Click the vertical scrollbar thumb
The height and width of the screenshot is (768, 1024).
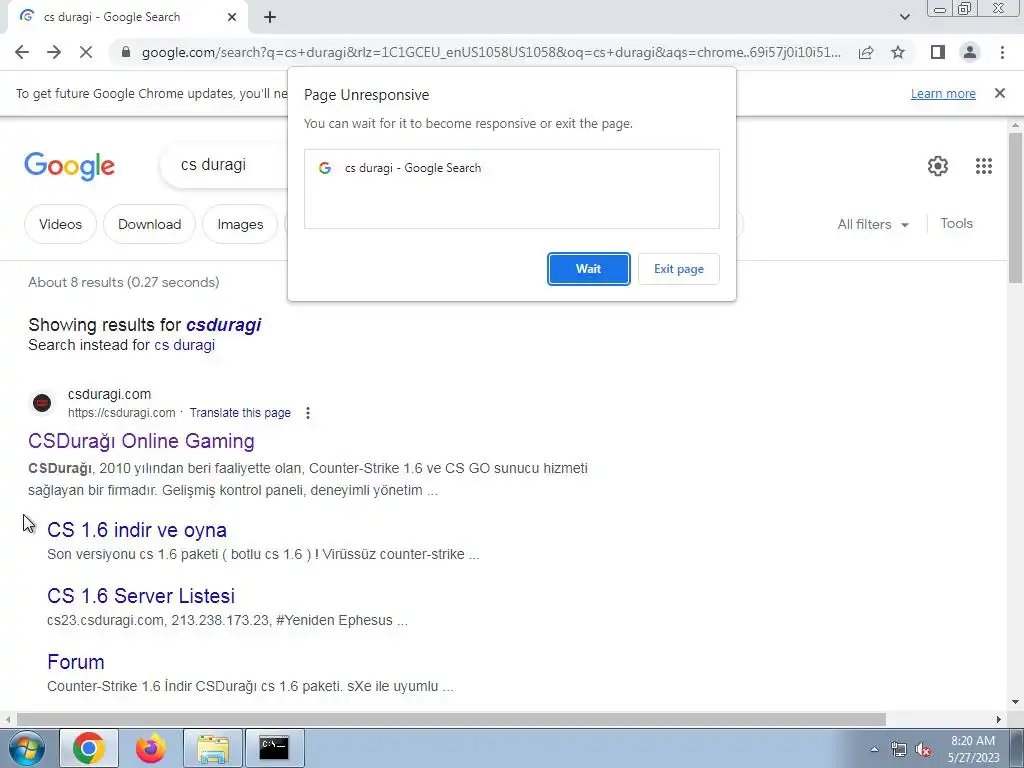[x=1015, y=208]
